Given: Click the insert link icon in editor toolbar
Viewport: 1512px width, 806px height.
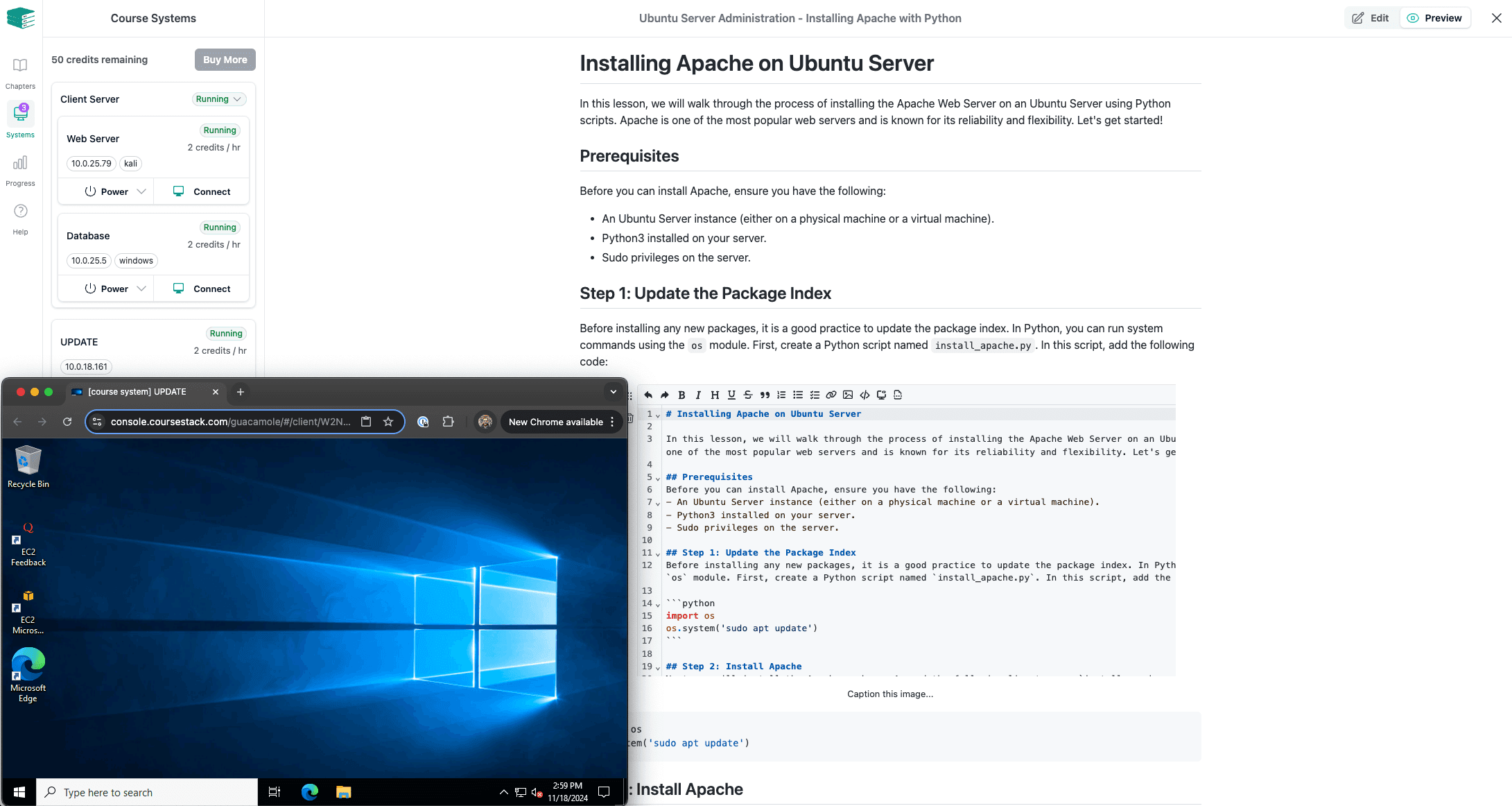Looking at the screenshot, I should pyautogui.click(x=831, y=395).
